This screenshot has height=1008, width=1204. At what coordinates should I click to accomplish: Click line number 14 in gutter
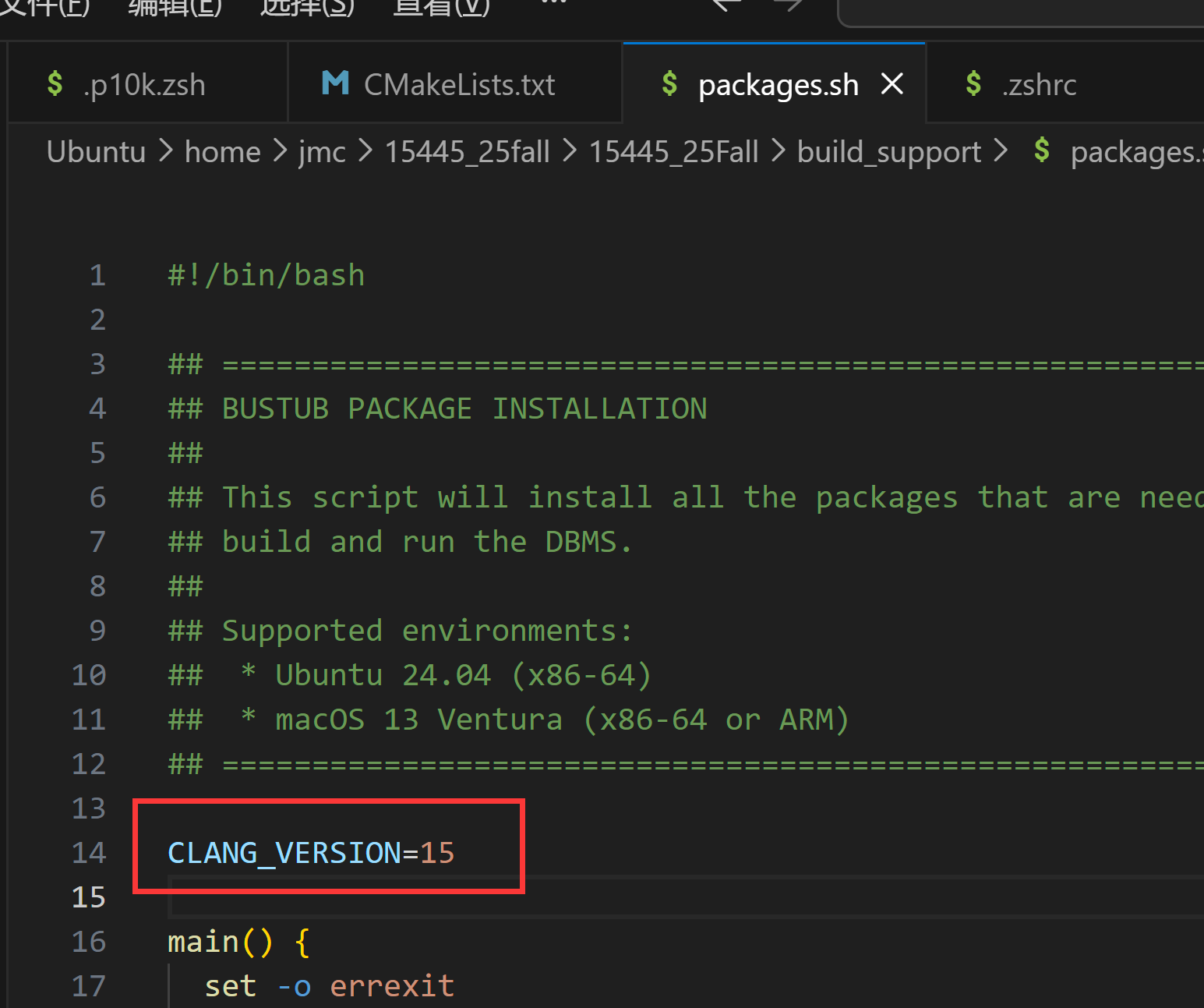(88, 853)
